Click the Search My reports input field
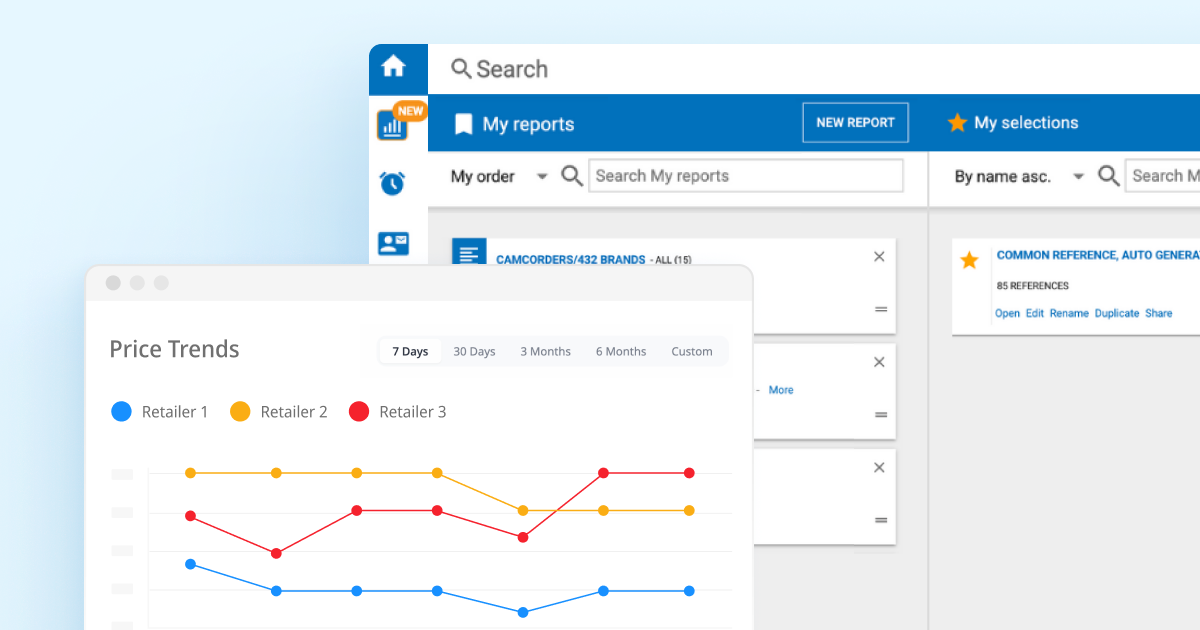Viewport: 1200px width, 630px height. pos(746,176)
